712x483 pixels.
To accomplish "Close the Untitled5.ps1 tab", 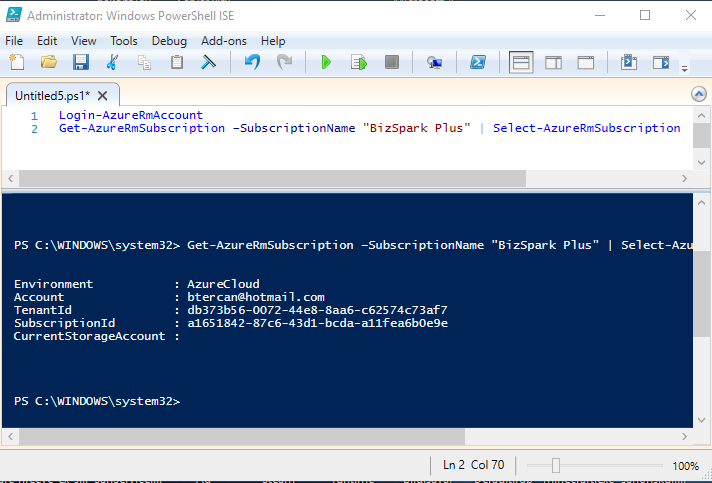I will 103,96.
